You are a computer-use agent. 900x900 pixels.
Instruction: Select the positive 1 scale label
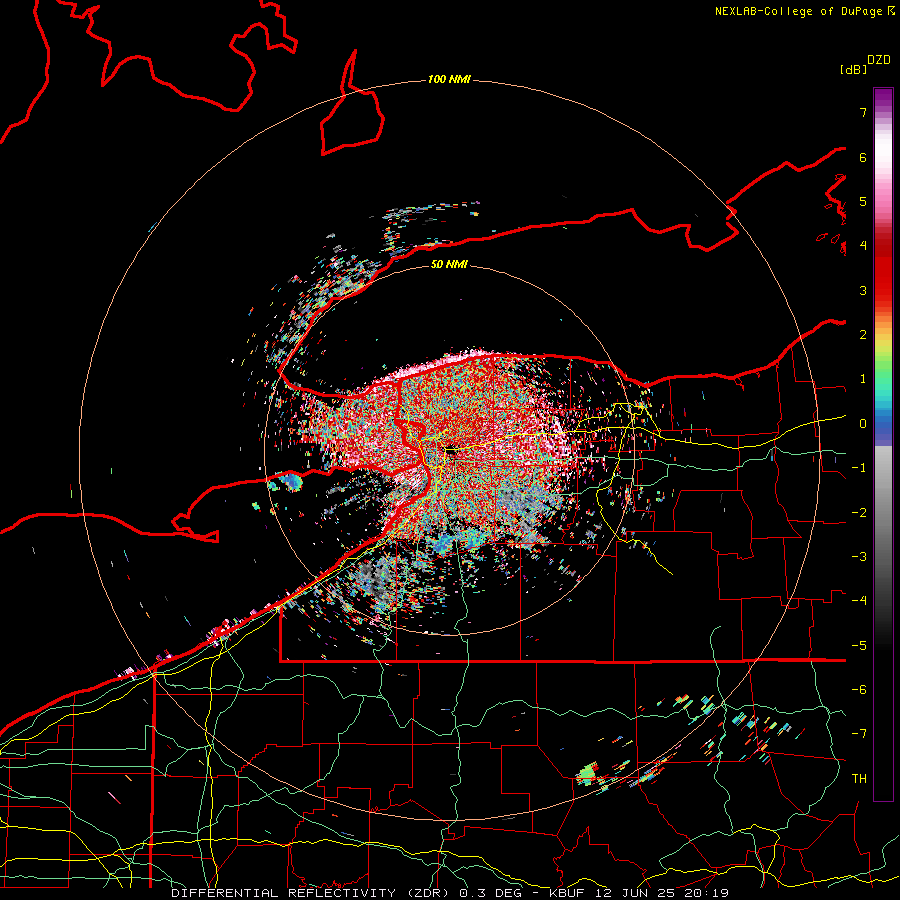[x=863, y=379]
